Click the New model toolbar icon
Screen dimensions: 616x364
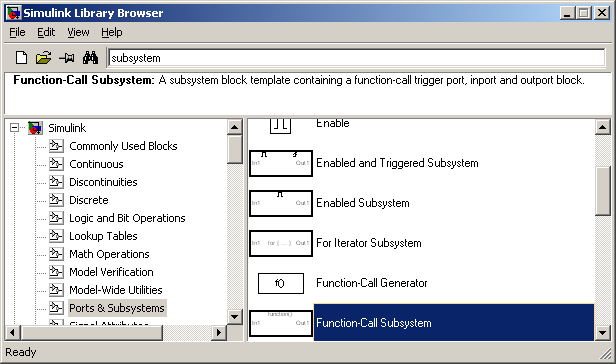tap(22, 58)
